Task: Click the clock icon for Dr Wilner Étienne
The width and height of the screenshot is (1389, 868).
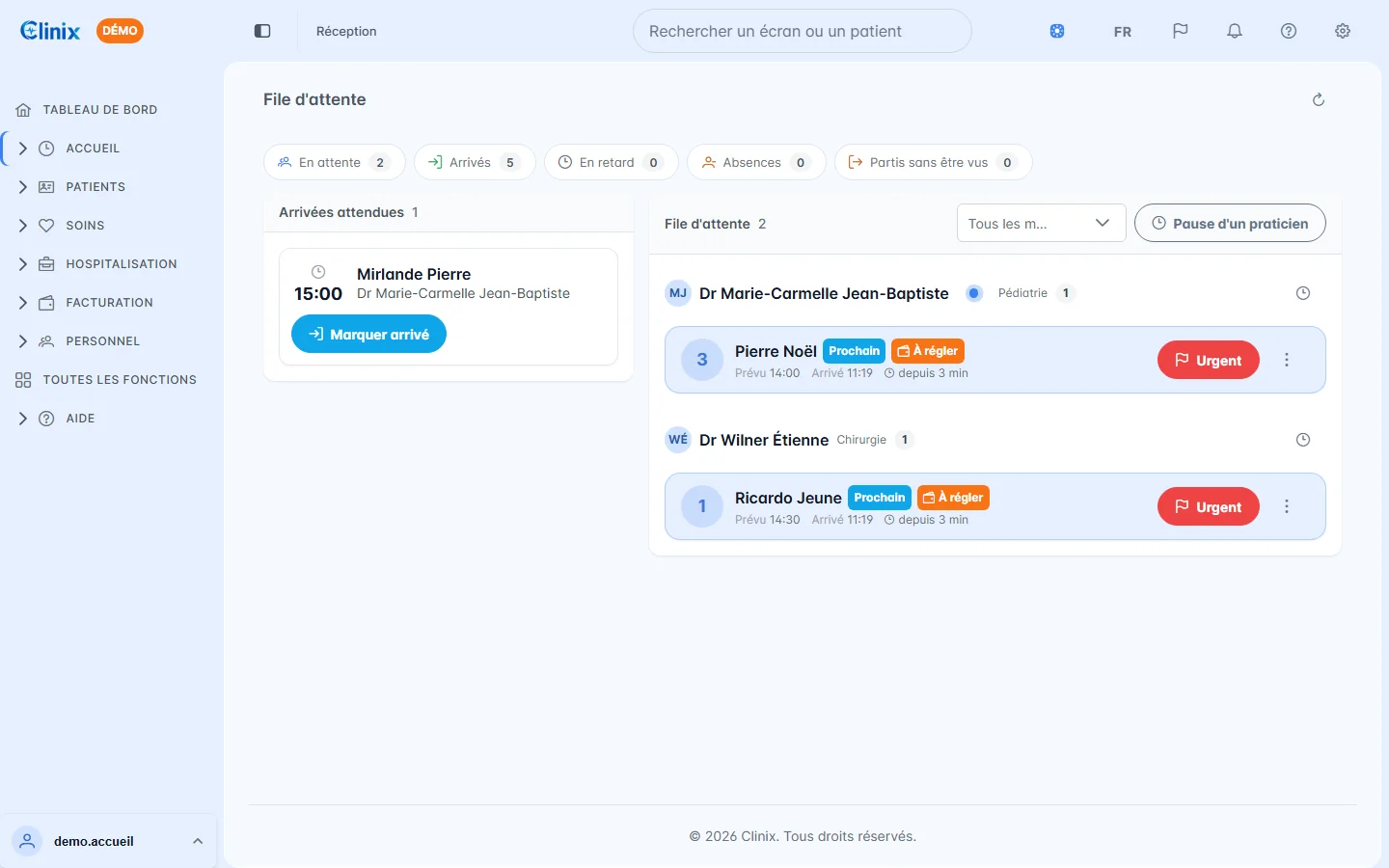Action: pos(1303,440)
